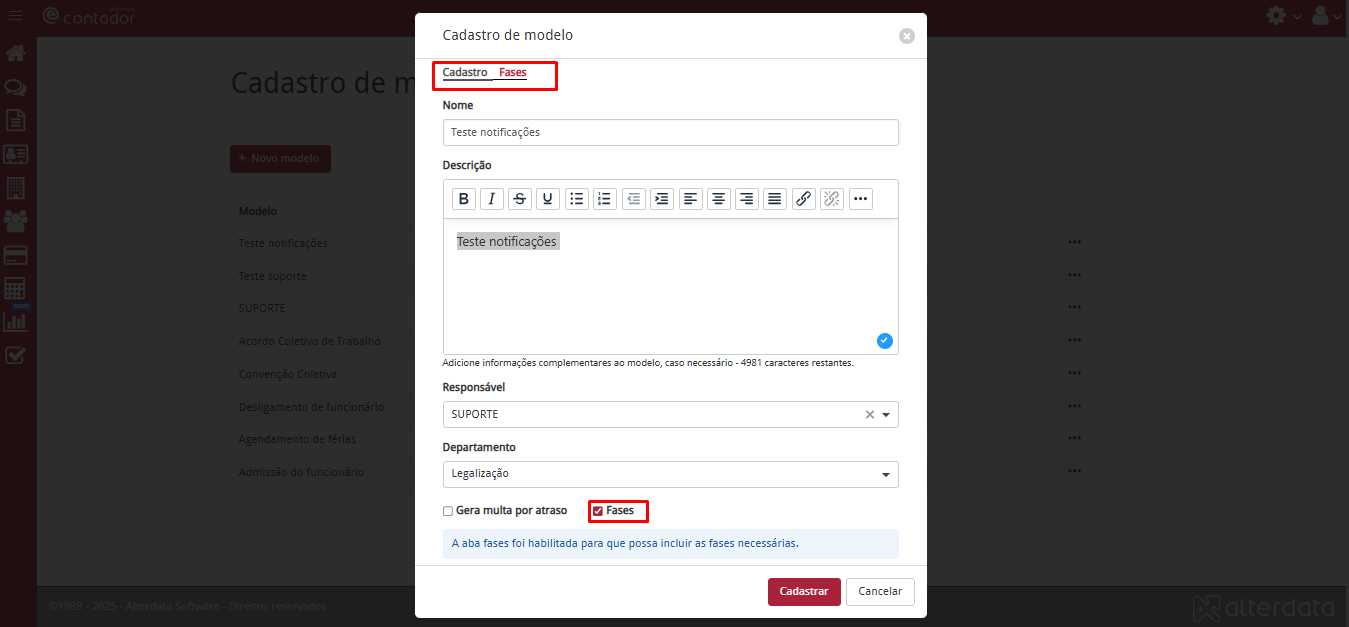
Task: Toggle bold formatting in Descrição editor
Action: [x=463, y=199]
